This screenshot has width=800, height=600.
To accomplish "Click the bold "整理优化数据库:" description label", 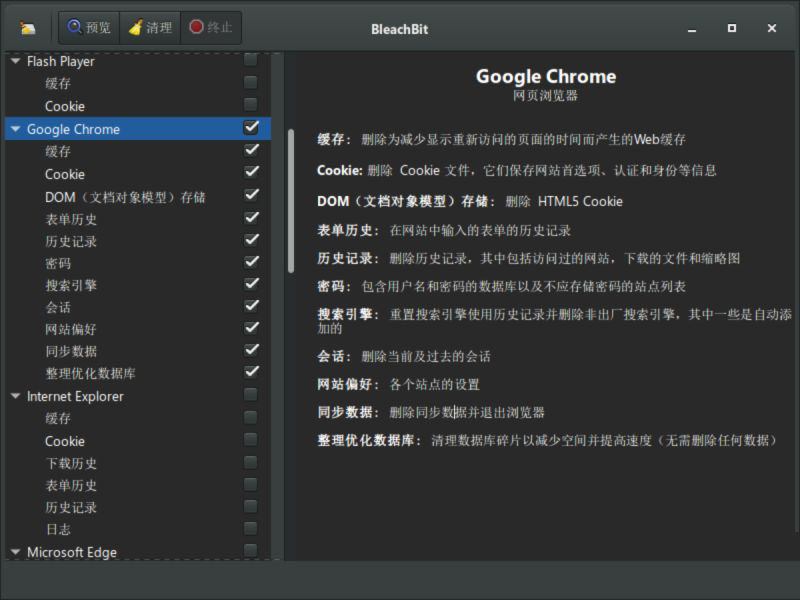I will pos(369,440).
